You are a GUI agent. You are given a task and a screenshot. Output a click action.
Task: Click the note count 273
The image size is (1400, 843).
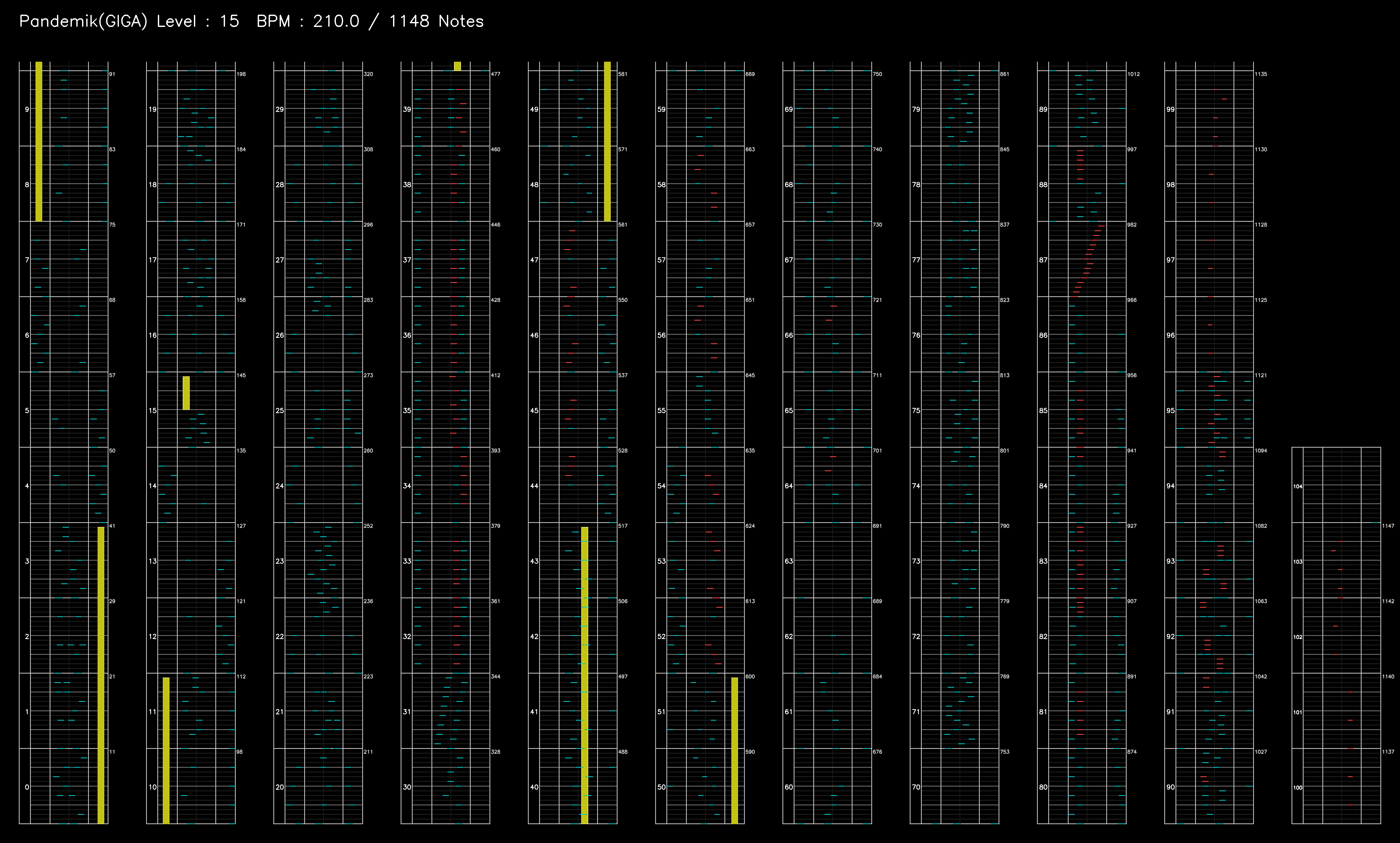[368, 375]
